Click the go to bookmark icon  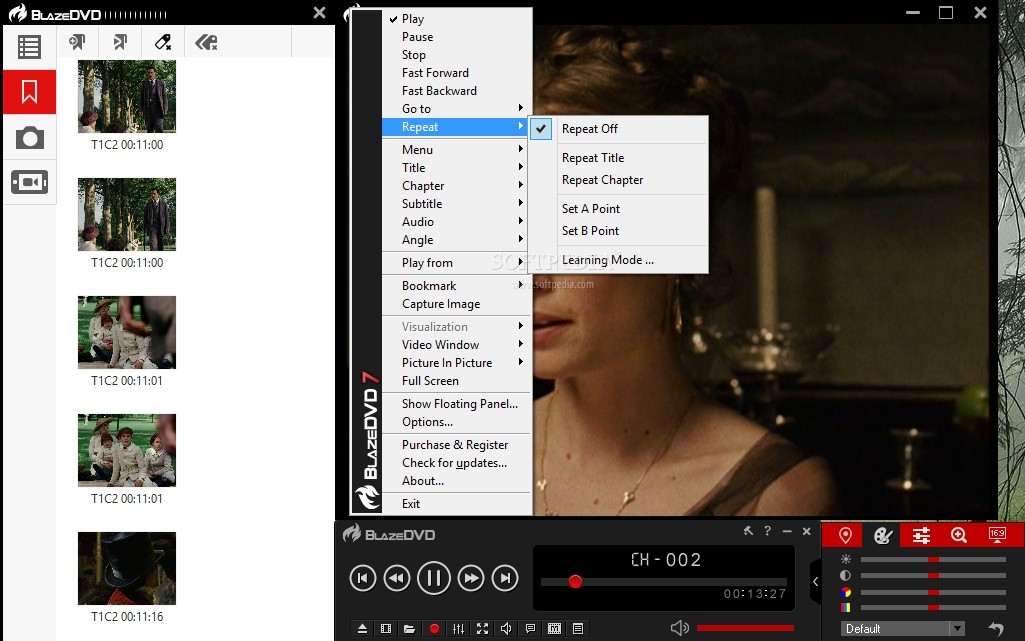[120, 42]
